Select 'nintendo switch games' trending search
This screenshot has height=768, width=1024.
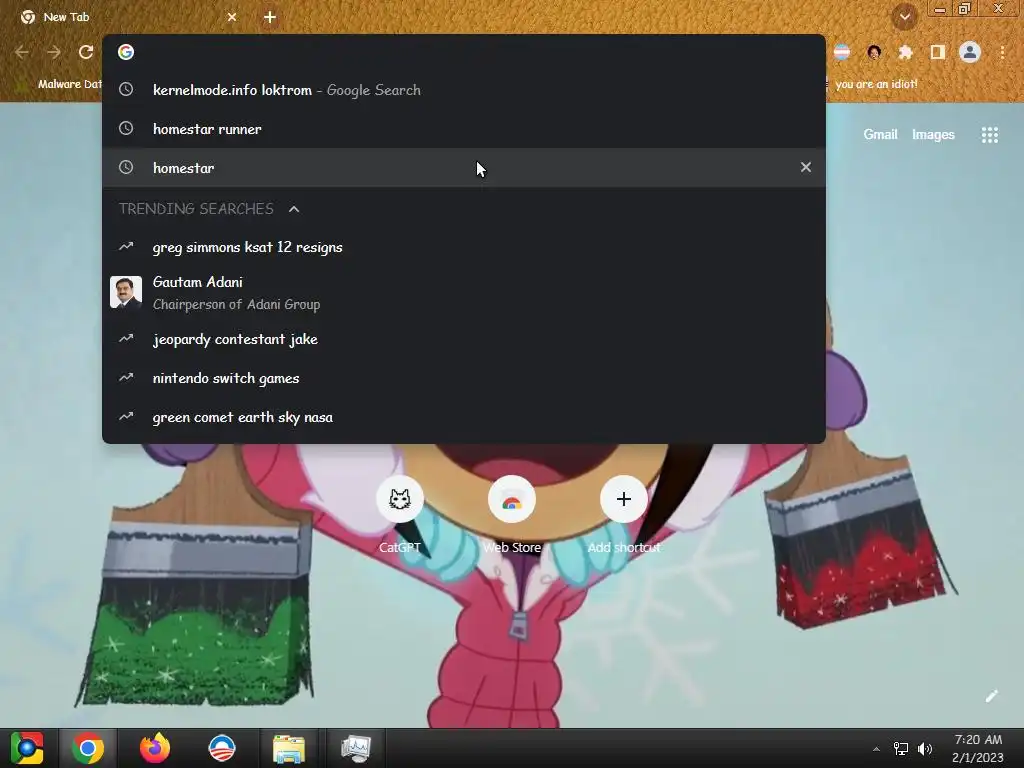click(x=464, y=378)
